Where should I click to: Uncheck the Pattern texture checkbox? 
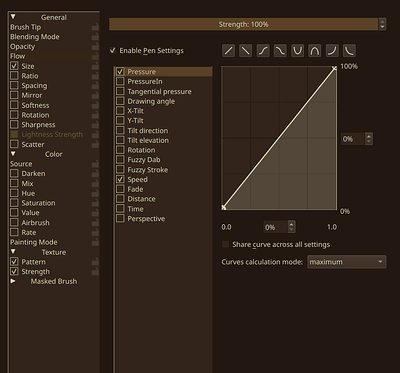coord(14,262)
